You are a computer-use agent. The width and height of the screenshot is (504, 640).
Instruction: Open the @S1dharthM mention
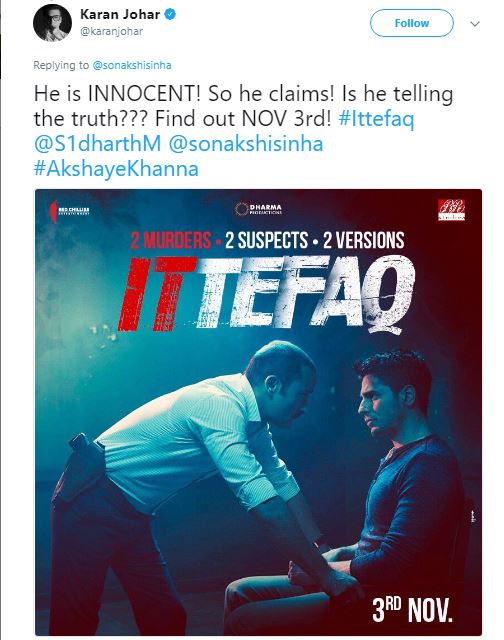(98, 144)
